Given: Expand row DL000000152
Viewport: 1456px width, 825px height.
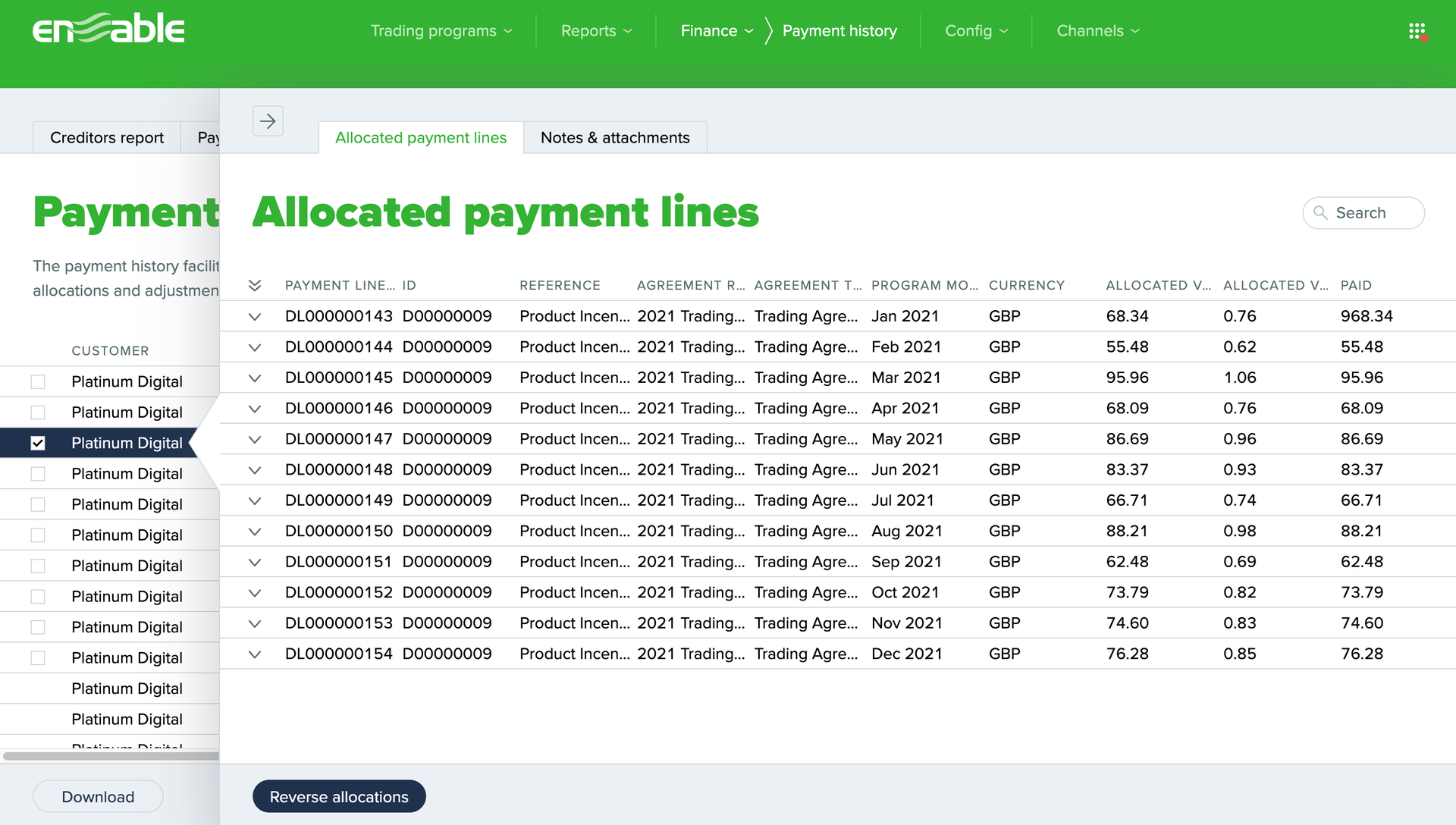Looking at the screenshot, I should tap(255, 593).
